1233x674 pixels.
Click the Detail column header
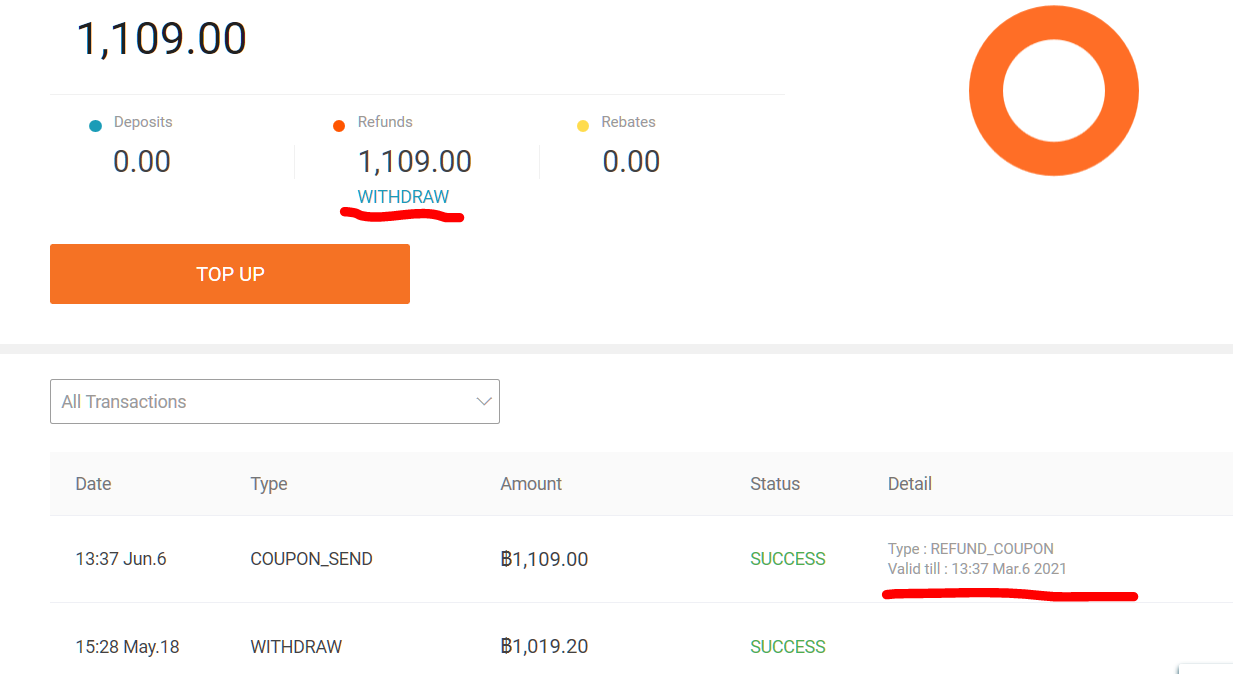coord(909,484)
